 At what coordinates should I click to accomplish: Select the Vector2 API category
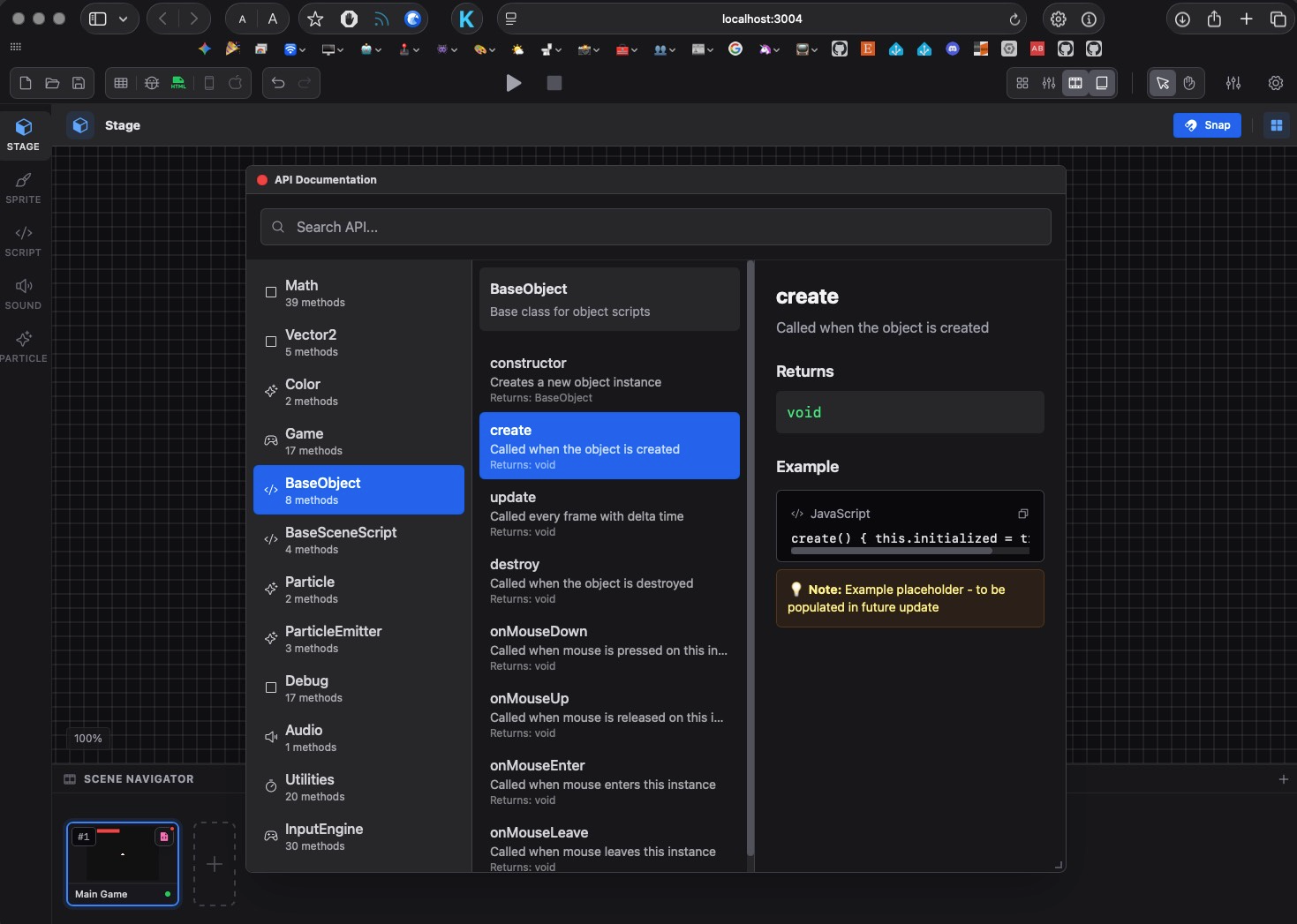tap(358, 342)
